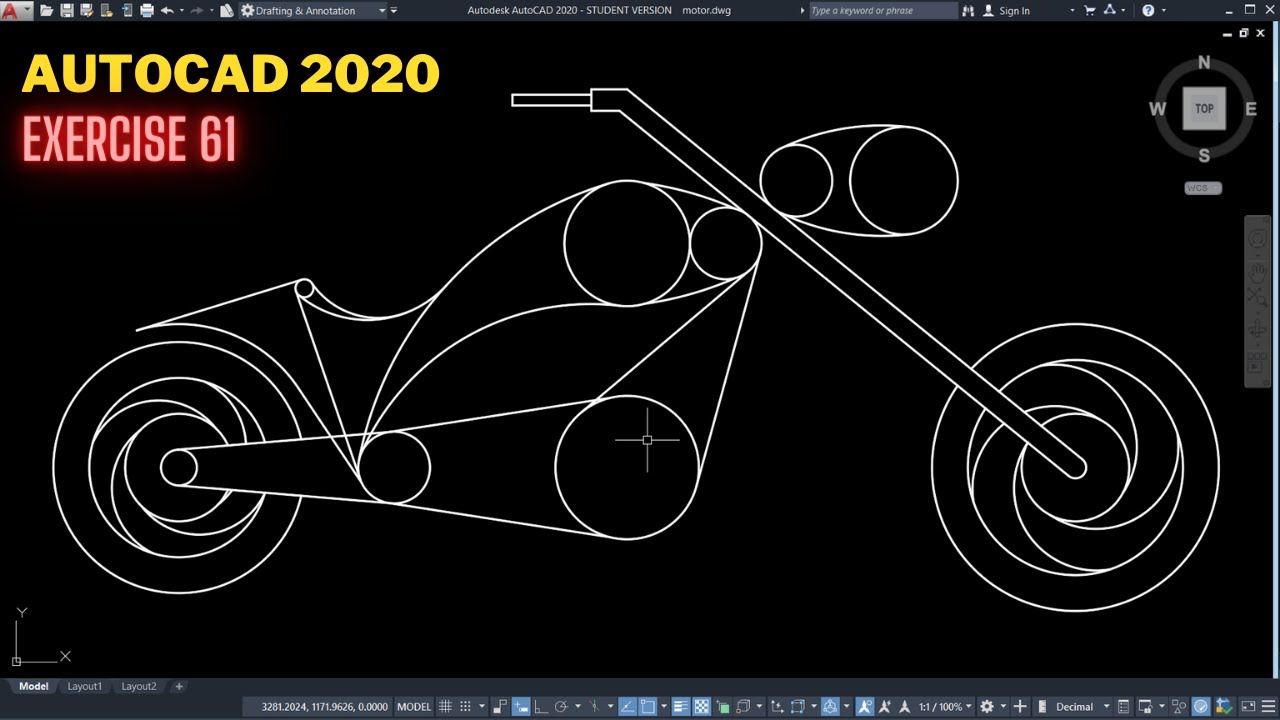Click the gizmo icon in status bar
This screenshot has height=720, width=1280.
830,707
